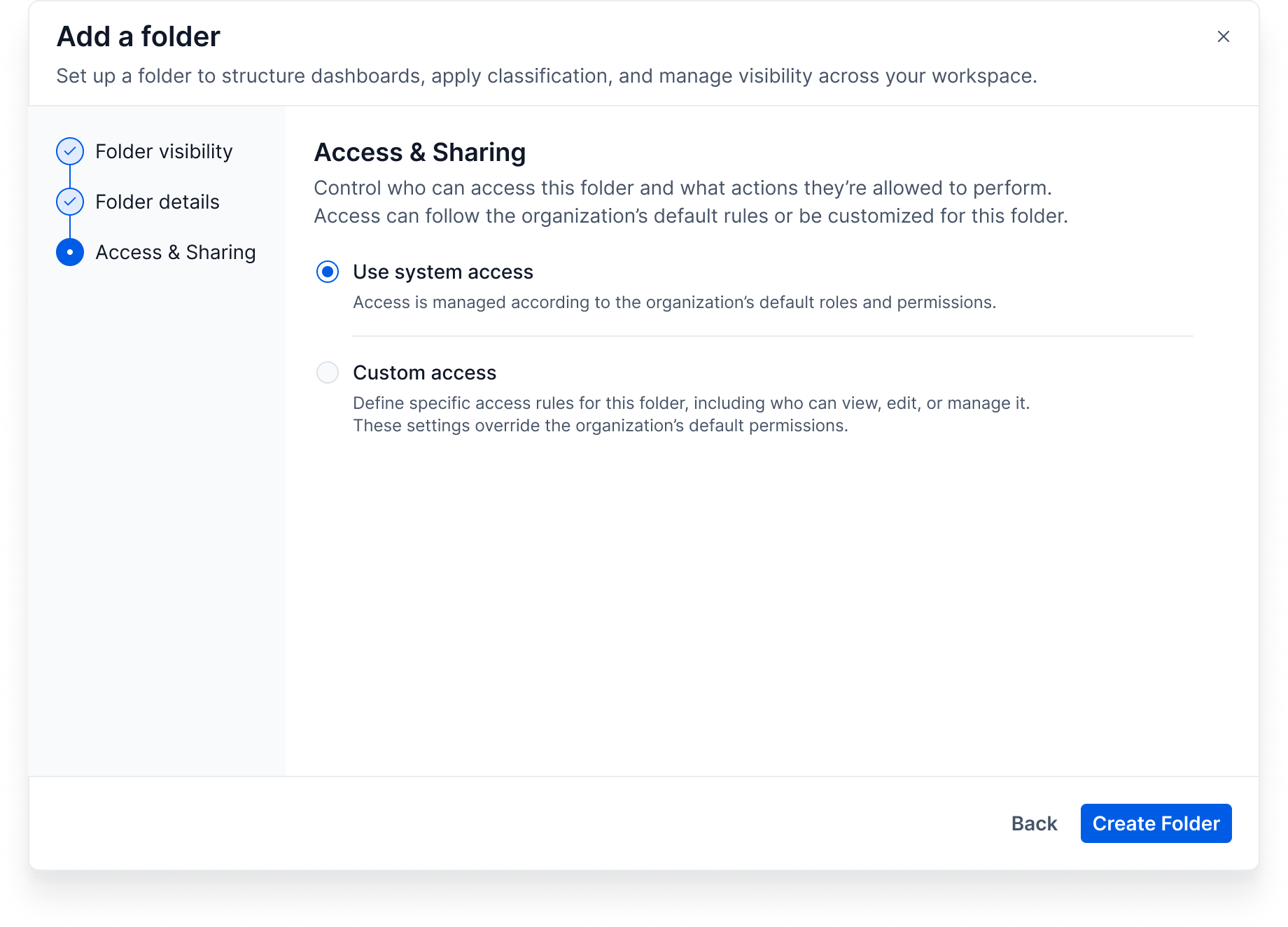
Task: Click the Use system access option label
Action: (x=443, y=272)
